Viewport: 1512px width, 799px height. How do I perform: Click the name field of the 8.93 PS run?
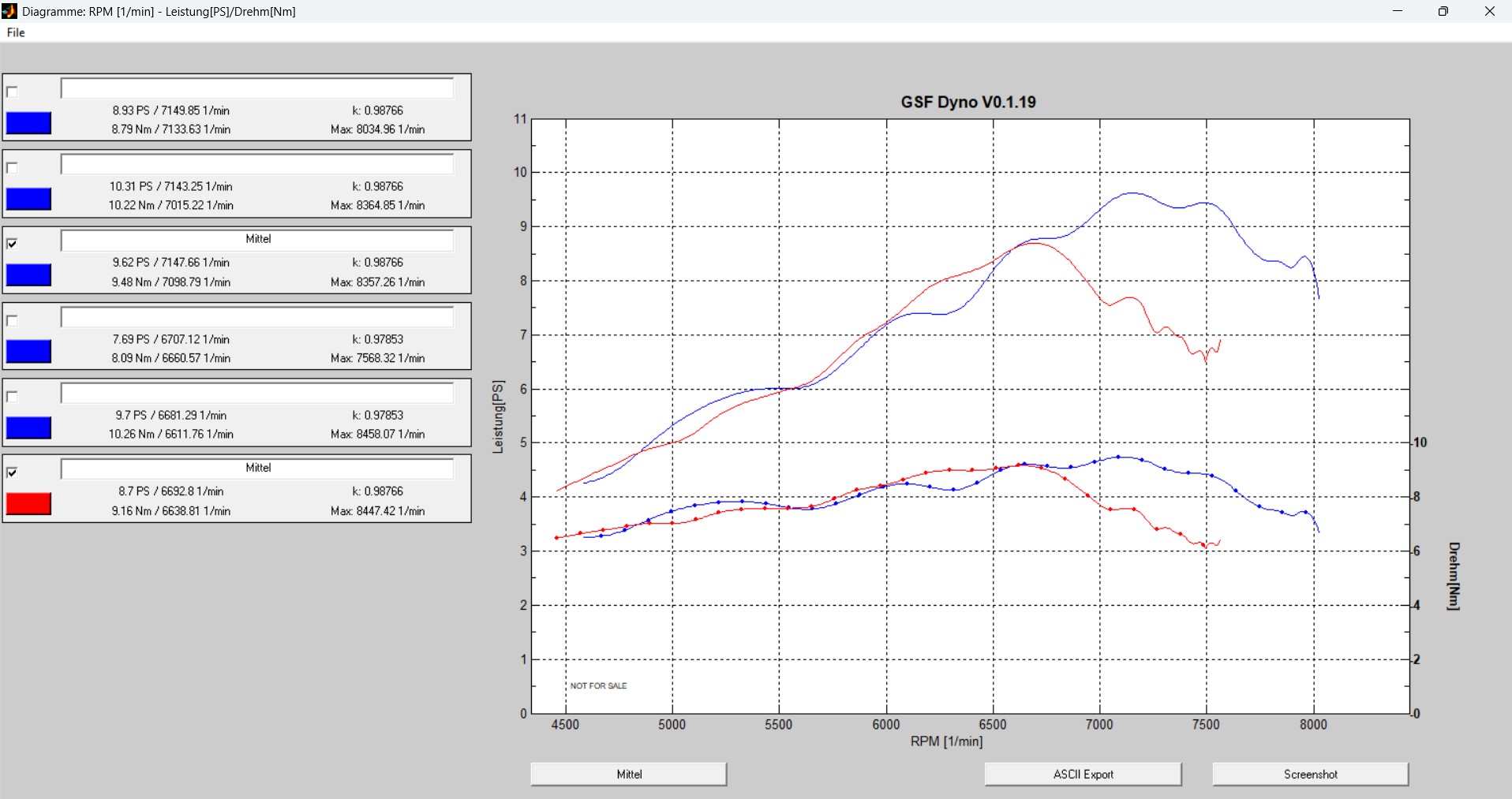pos(257,88)
